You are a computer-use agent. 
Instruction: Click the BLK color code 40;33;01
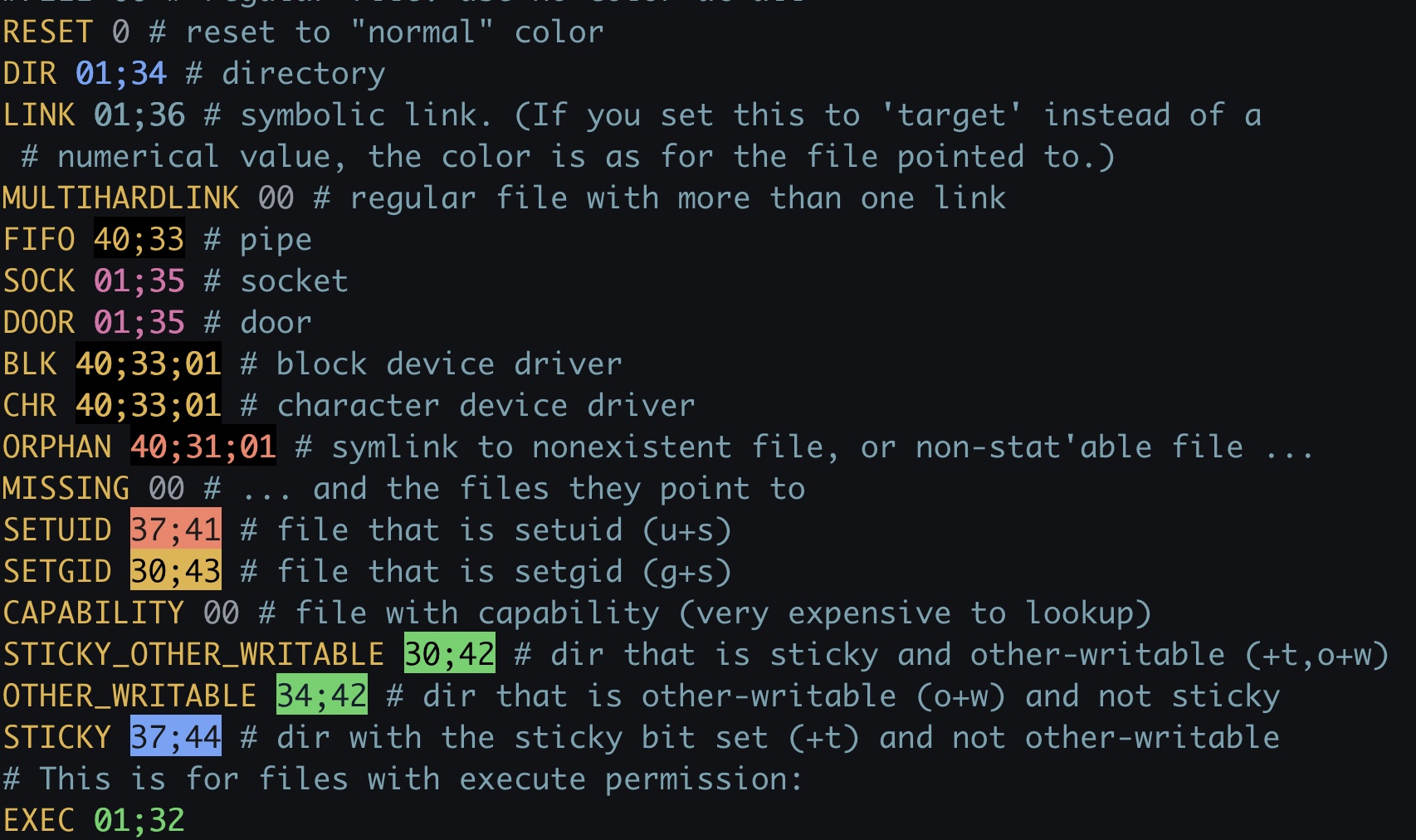(x=148, y=364)
